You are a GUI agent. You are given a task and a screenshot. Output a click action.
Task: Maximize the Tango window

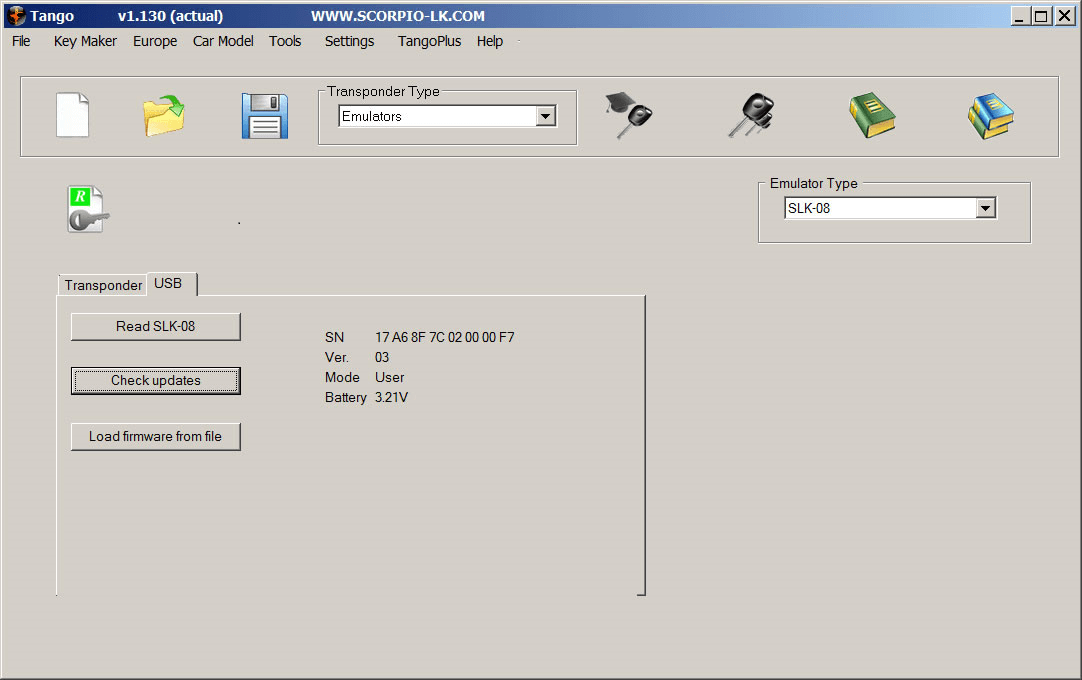pyautogui.click(x=1042, y=16)
